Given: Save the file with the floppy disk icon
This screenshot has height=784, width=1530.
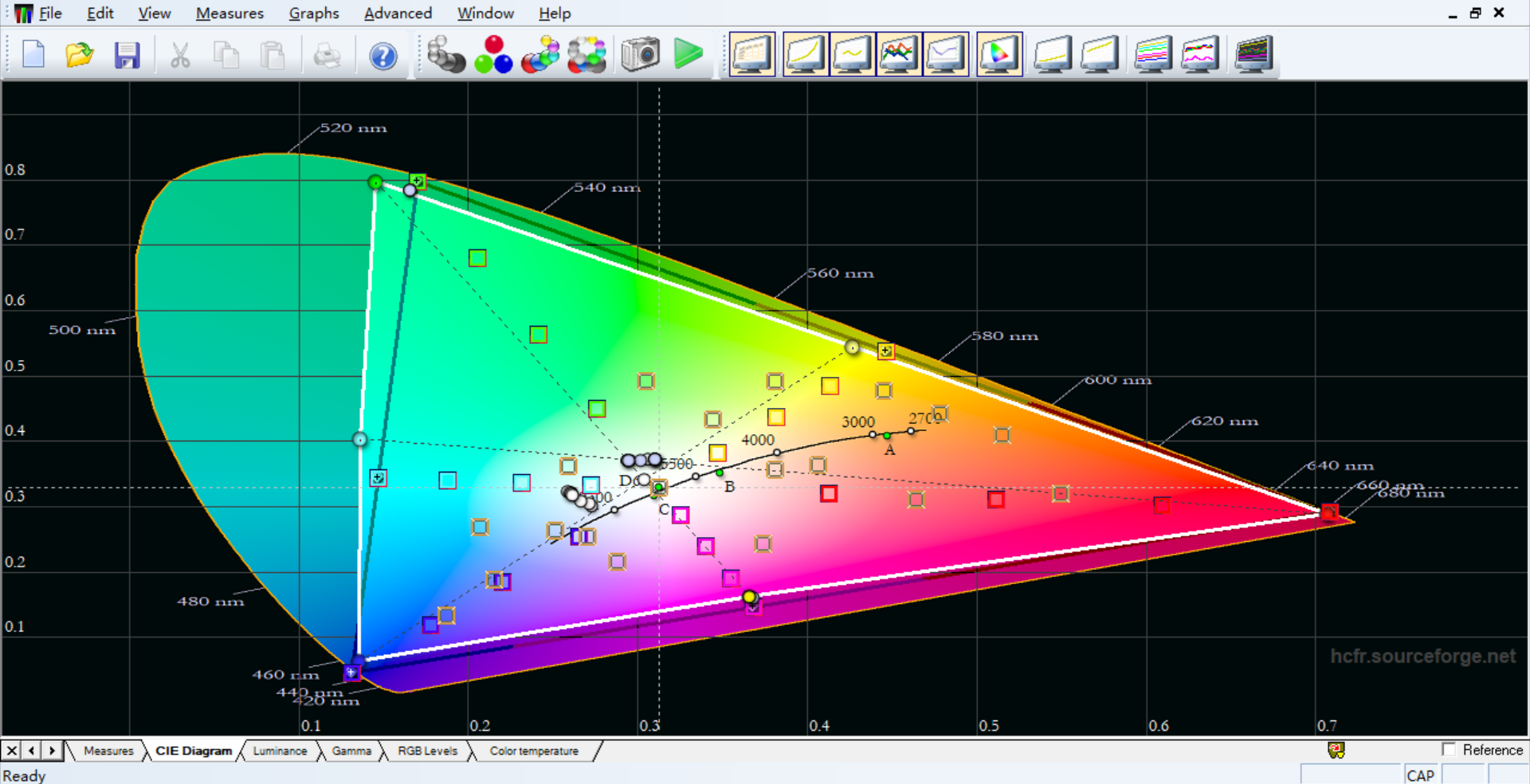Looking at the screenshot, I should click(x=127, y=55).
